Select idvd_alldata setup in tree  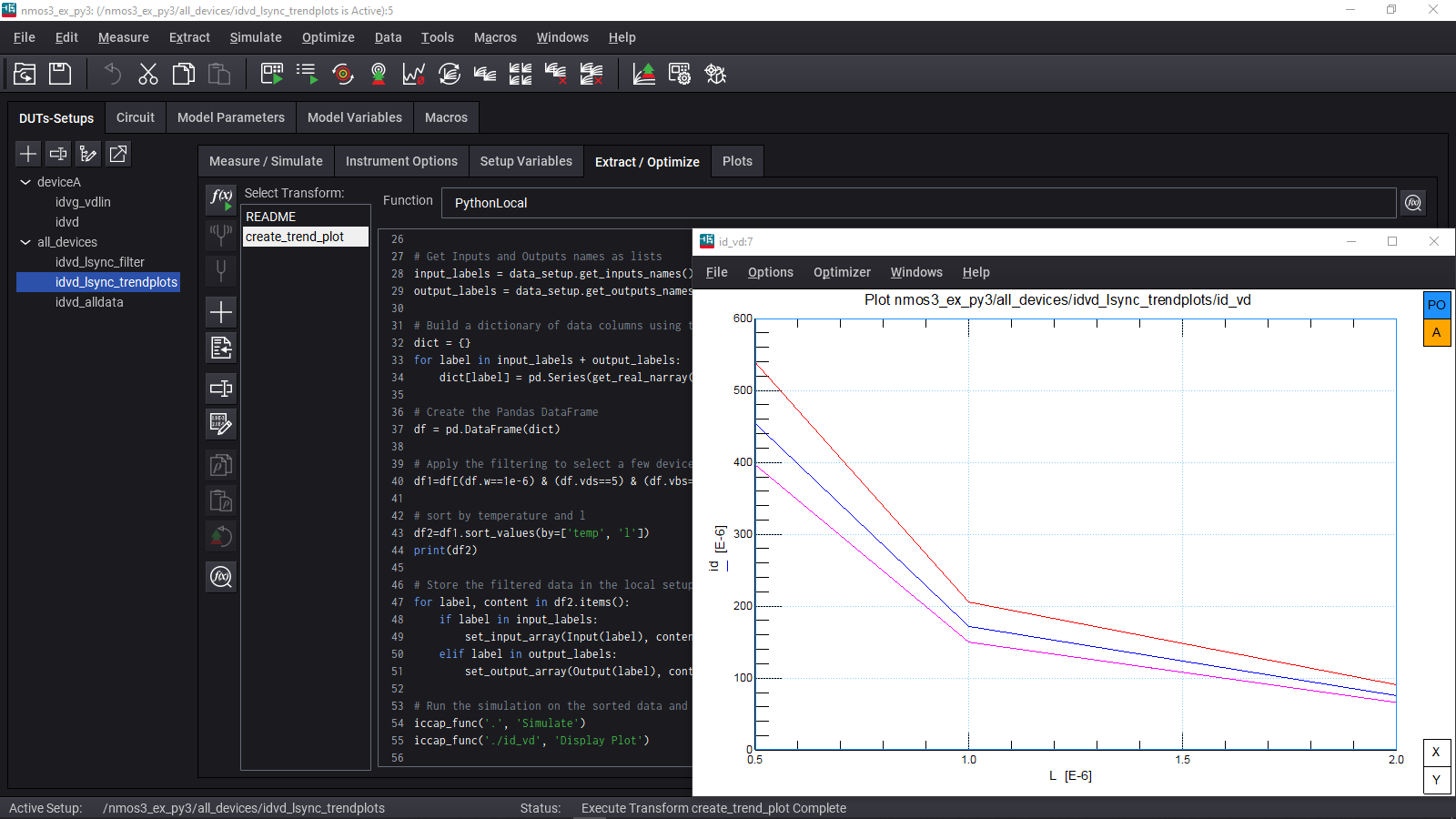pyautogui.click(x=89, y=302)
